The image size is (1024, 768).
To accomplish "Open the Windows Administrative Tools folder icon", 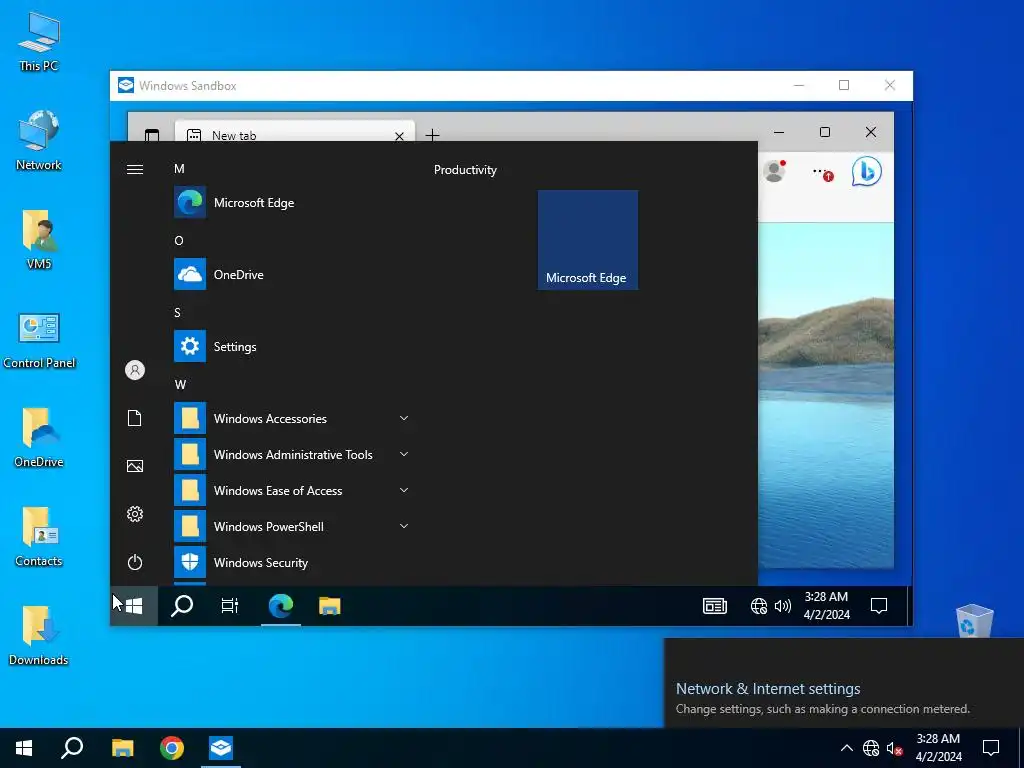I will coord(190,454).
